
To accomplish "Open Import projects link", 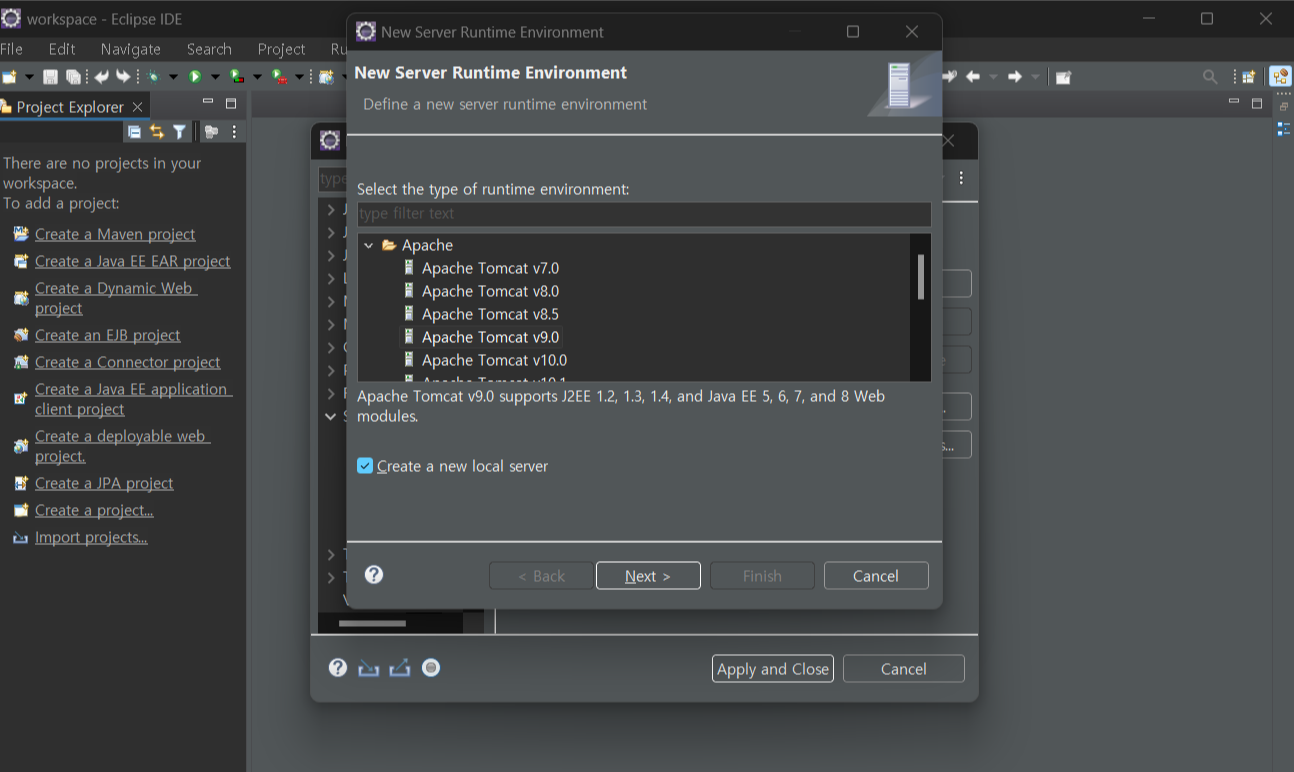I will 91,537.
